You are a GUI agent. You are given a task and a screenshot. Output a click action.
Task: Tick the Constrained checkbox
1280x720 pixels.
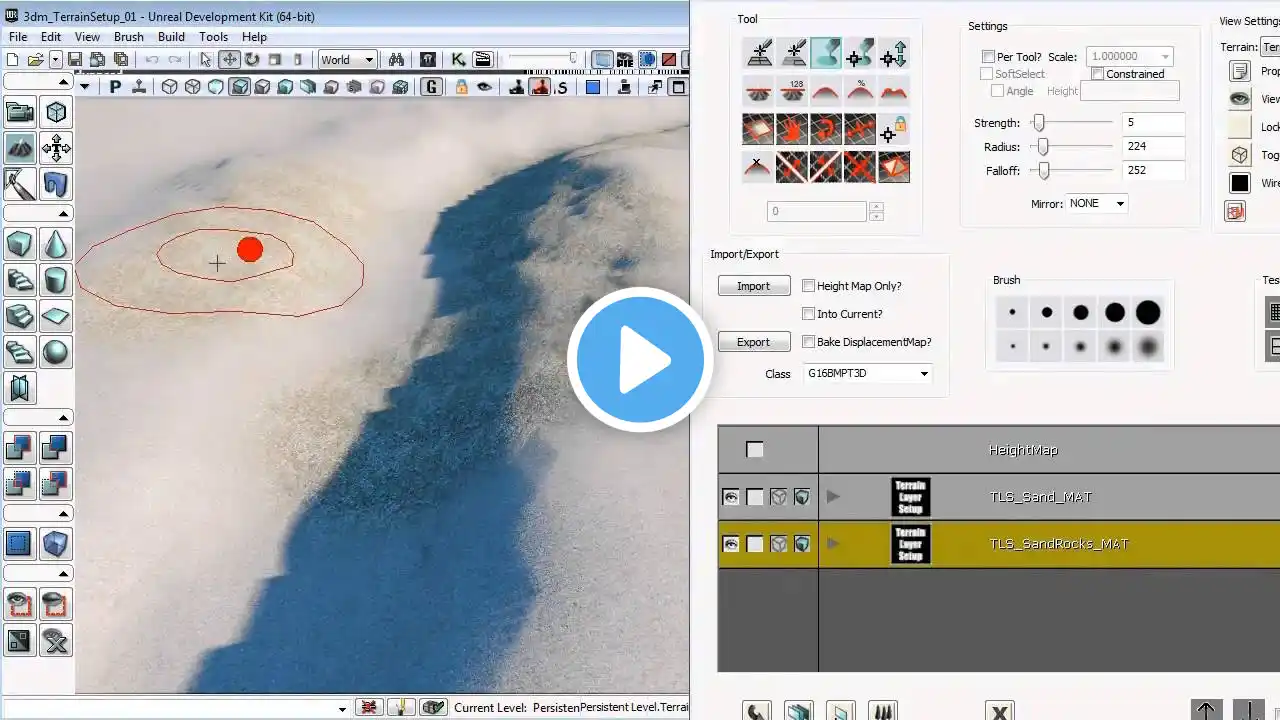click(x=1097, y=74)
